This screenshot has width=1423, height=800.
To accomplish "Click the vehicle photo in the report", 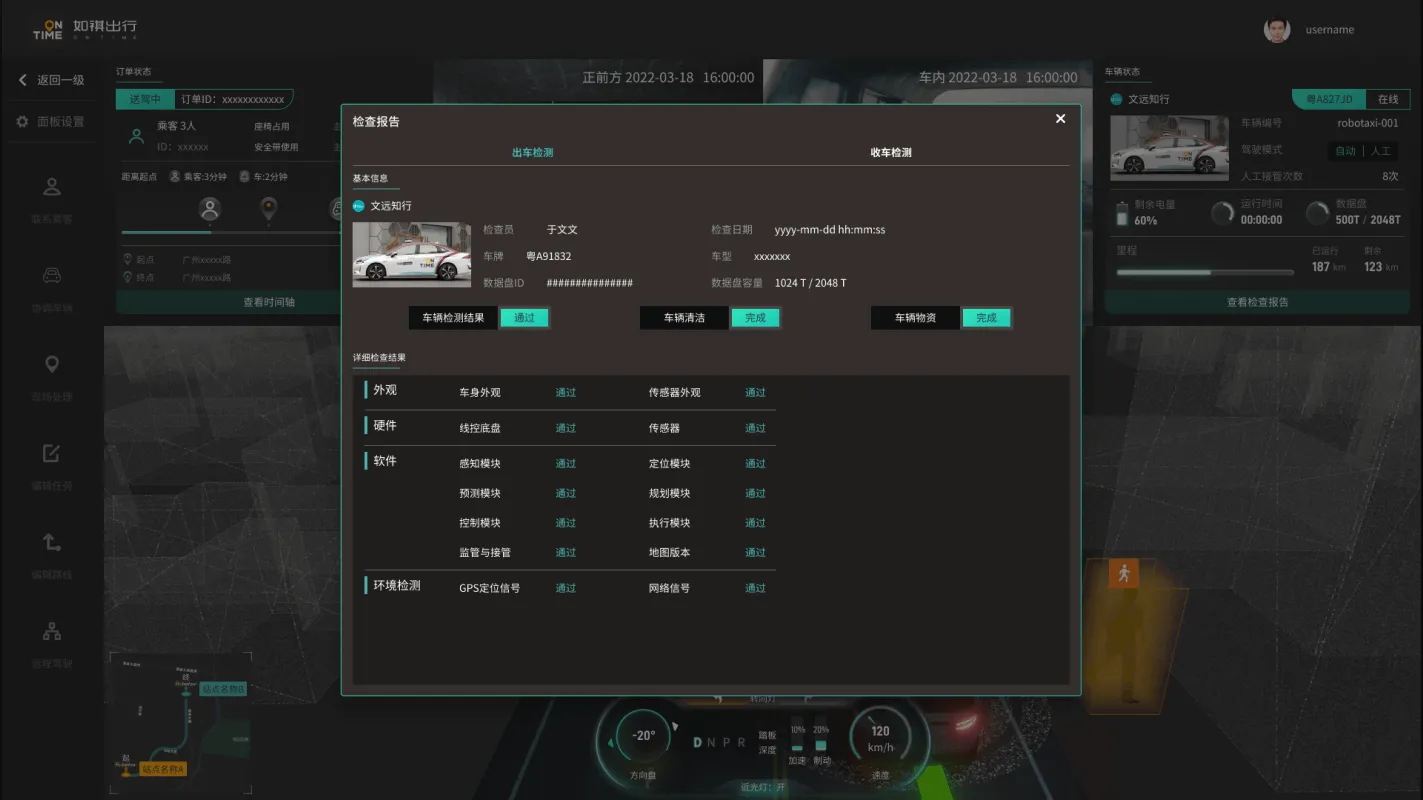I will coord(411,253).
